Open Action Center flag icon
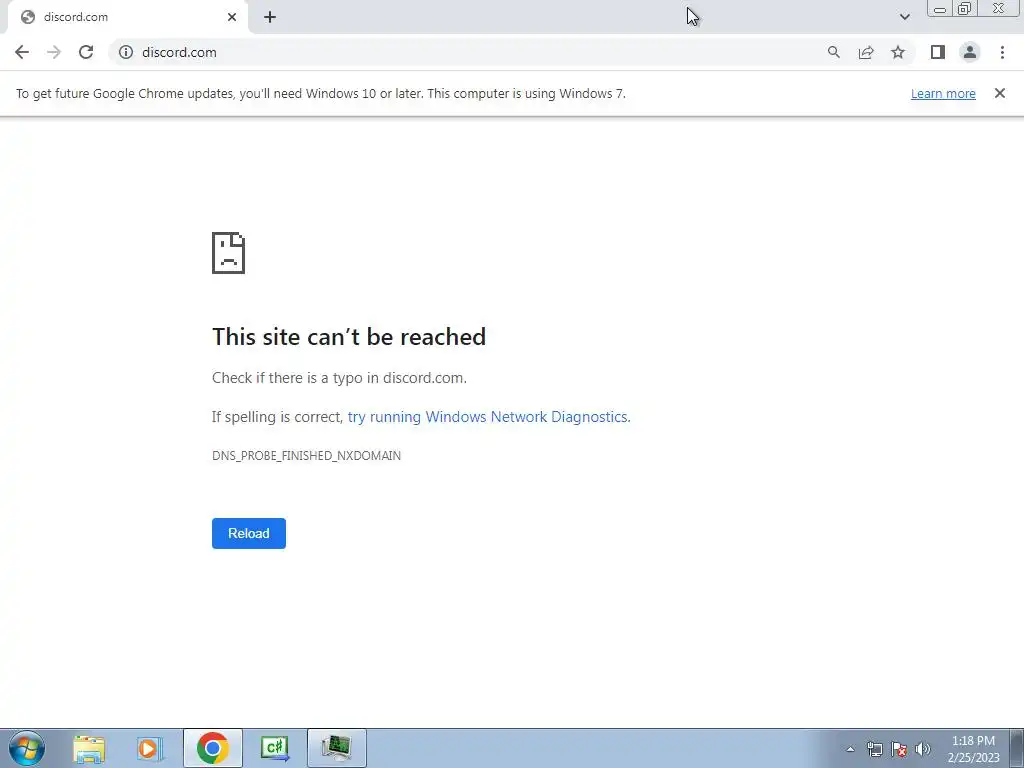Image resolution: width=1024 pixels, height=768 pixels. 899,749
